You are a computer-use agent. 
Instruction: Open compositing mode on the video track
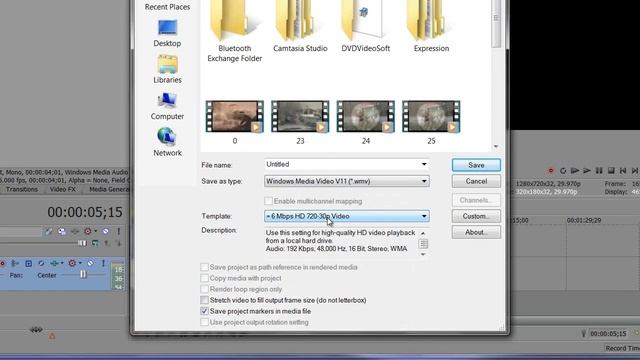click(95, 243)
